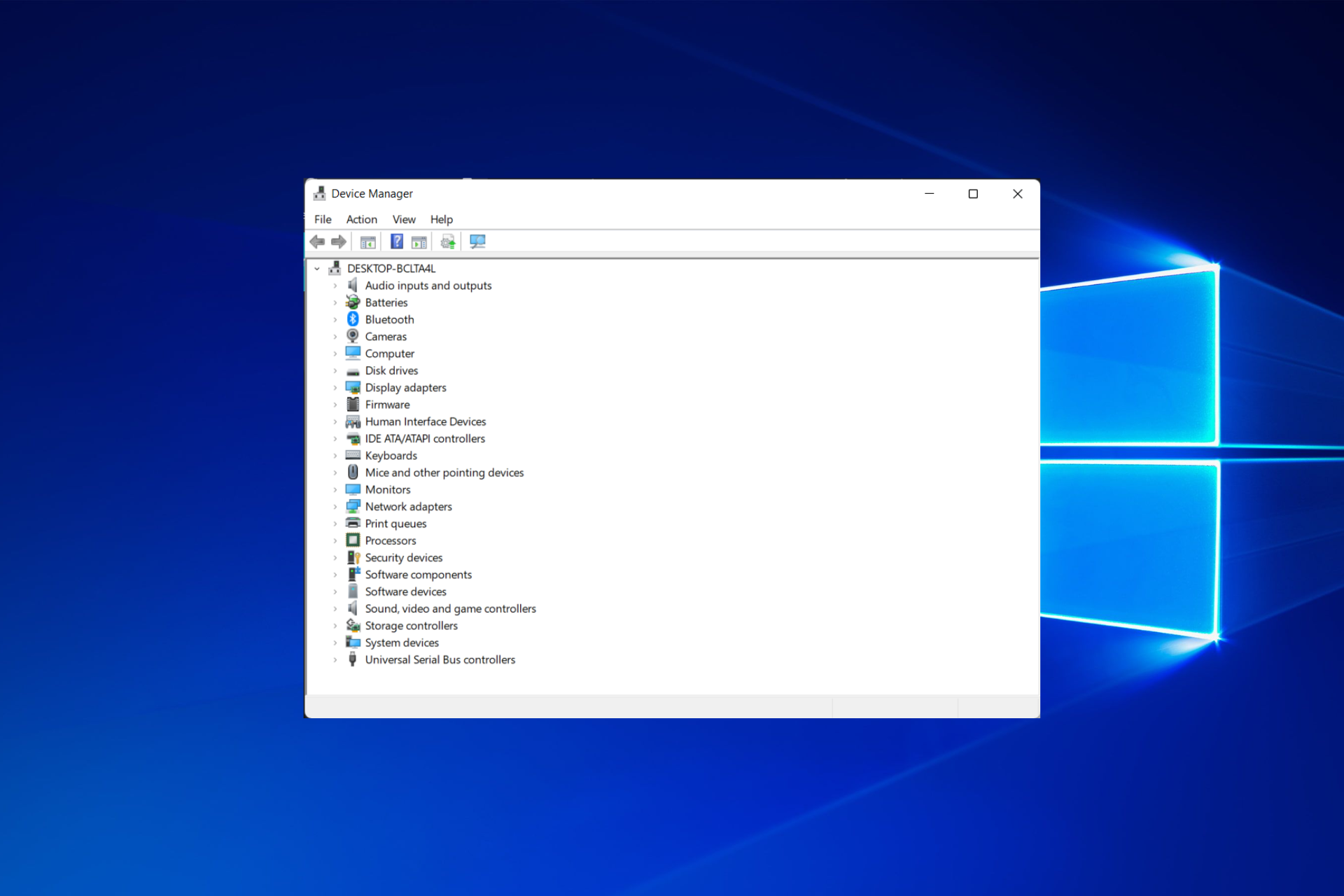Minimize the Device Manager window
The height and width of the screenshot is (896, 1344).
click(x=930, y=194)
